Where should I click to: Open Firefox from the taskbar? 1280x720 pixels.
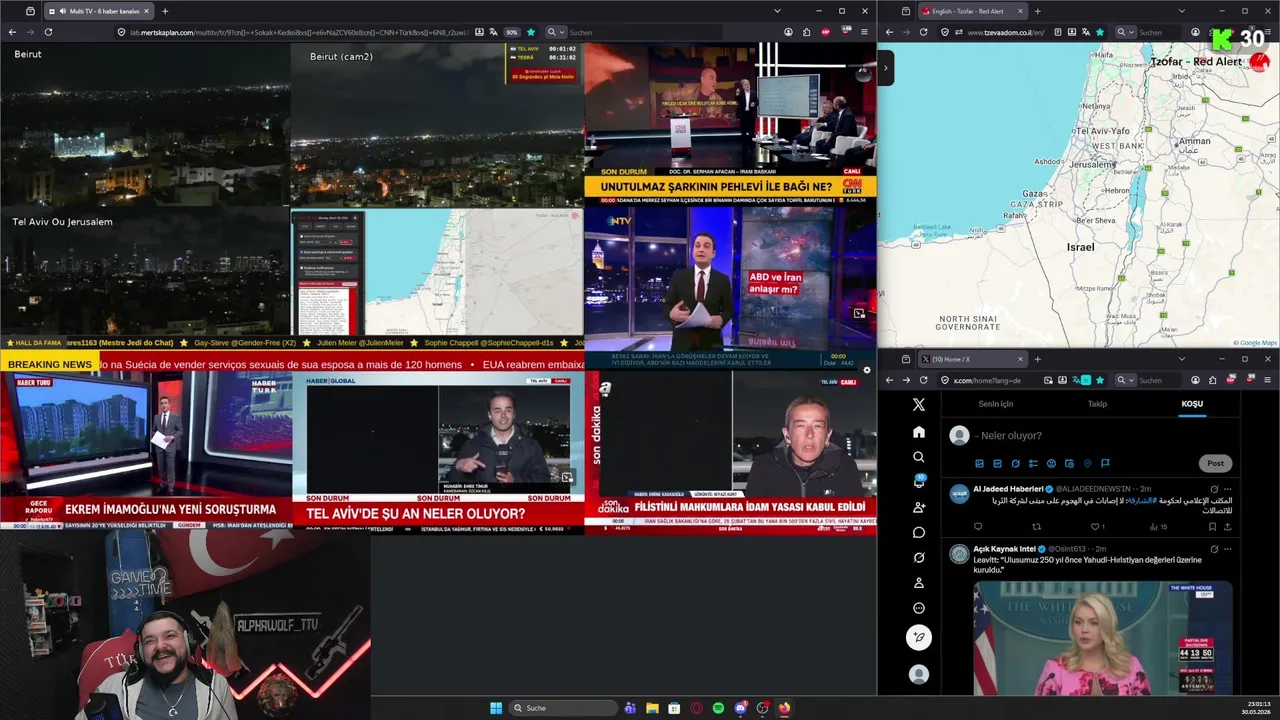pyautogui.click(x=784, y=708)
